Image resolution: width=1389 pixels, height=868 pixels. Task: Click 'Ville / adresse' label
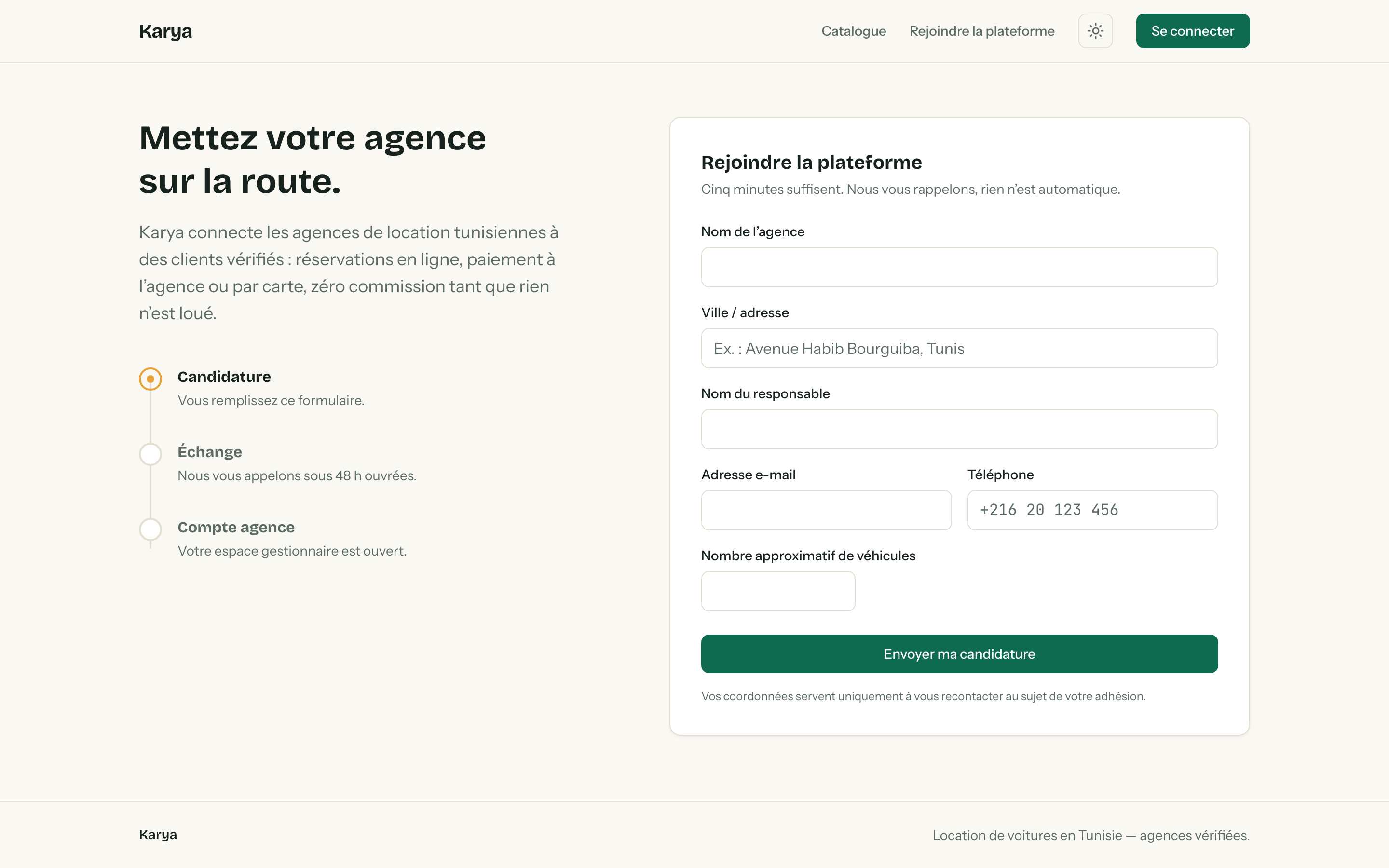point(745,312)
